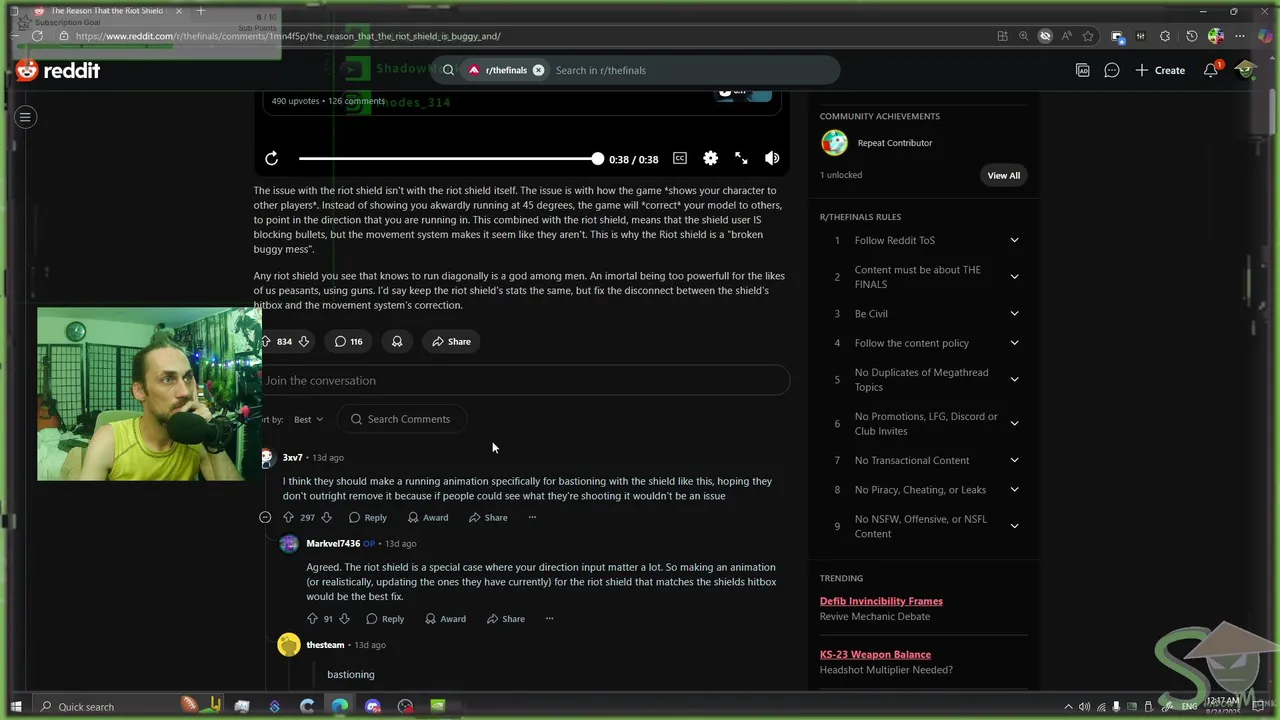Give an award to the post
1280x720 pixels.
[x=397, y=342]
